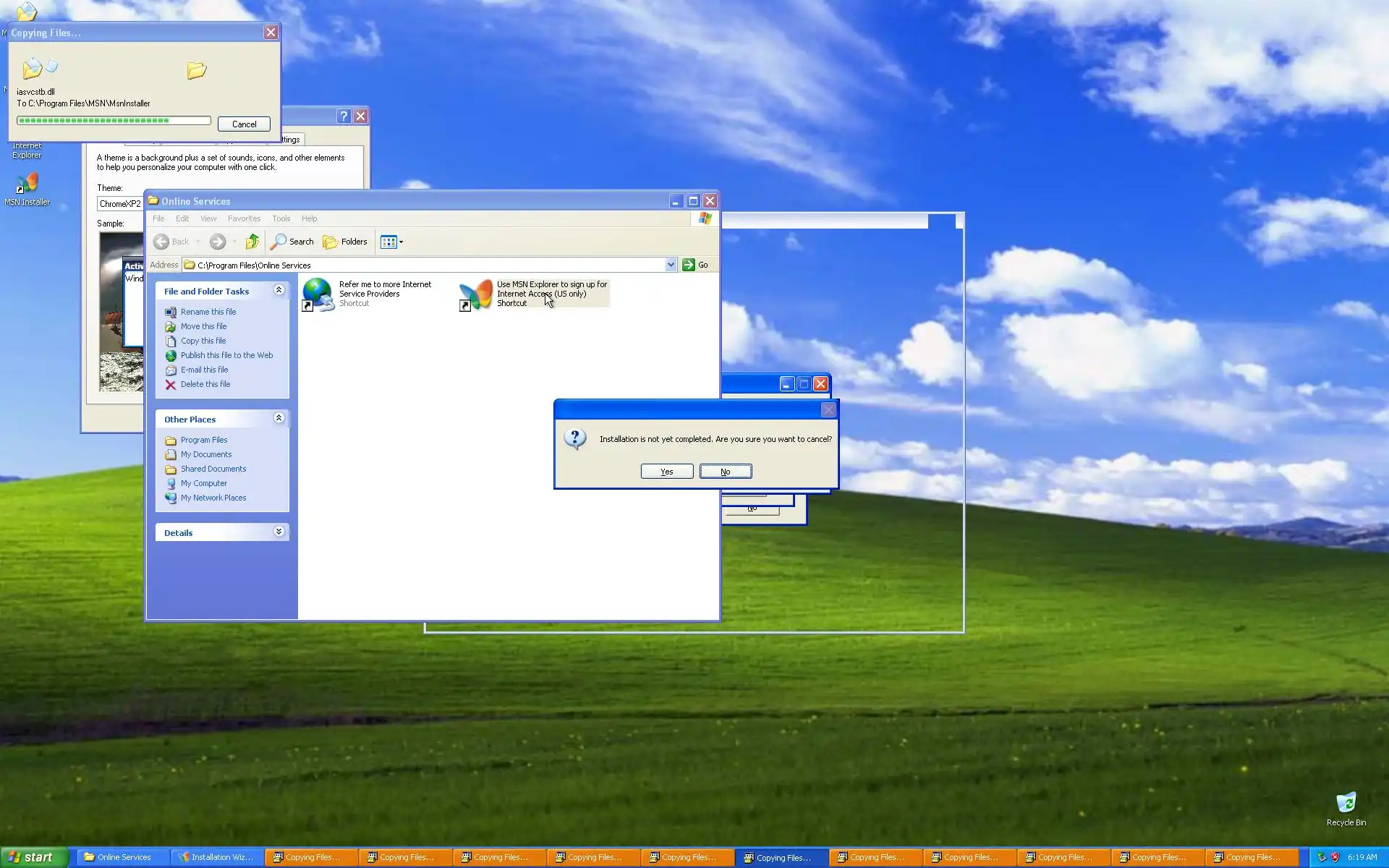Click the Delete this file task
1389x868 pixels.
click(205, 384)
